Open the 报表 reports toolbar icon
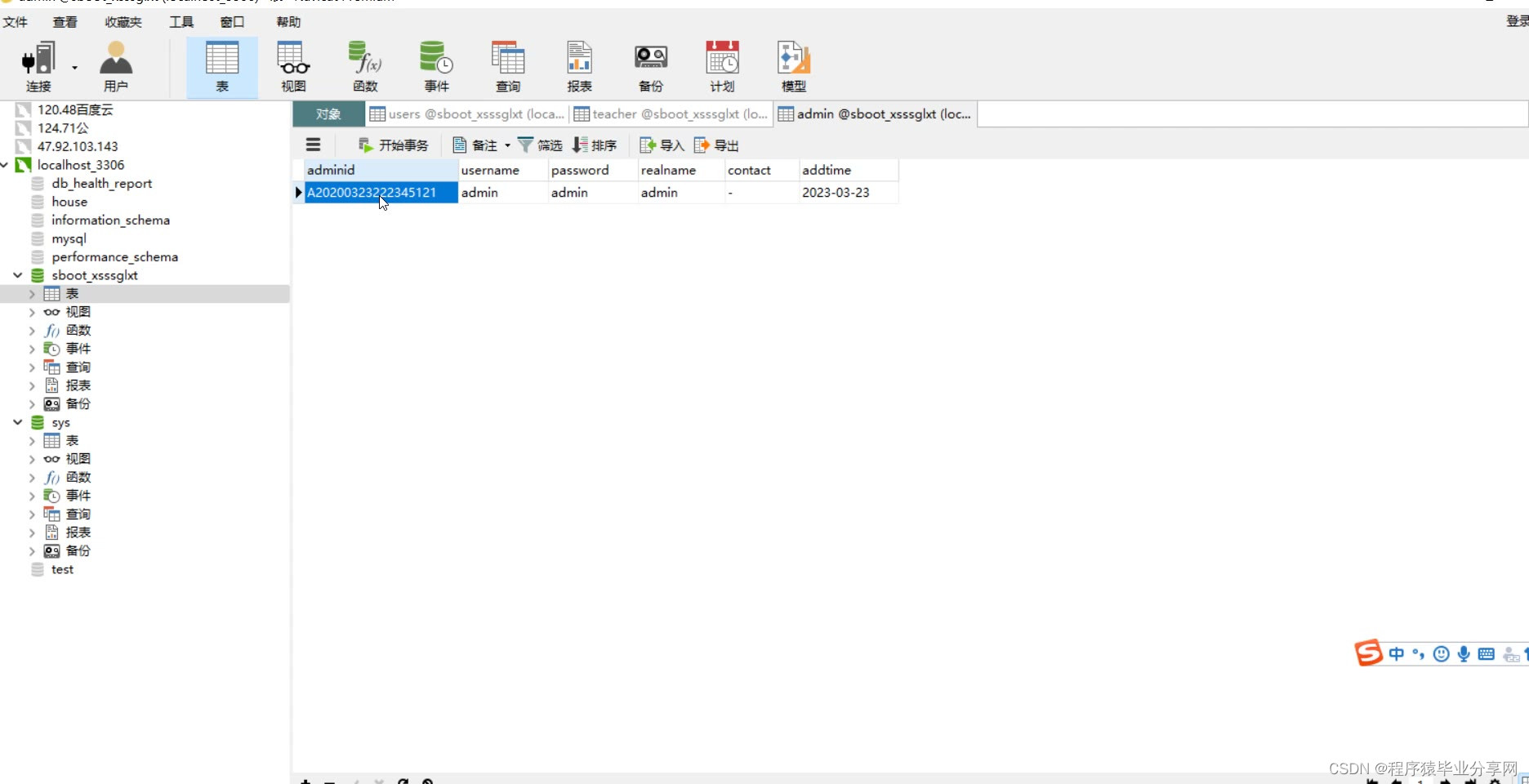The width and height of the screenshot is (1529, 784). click(579, 67)
